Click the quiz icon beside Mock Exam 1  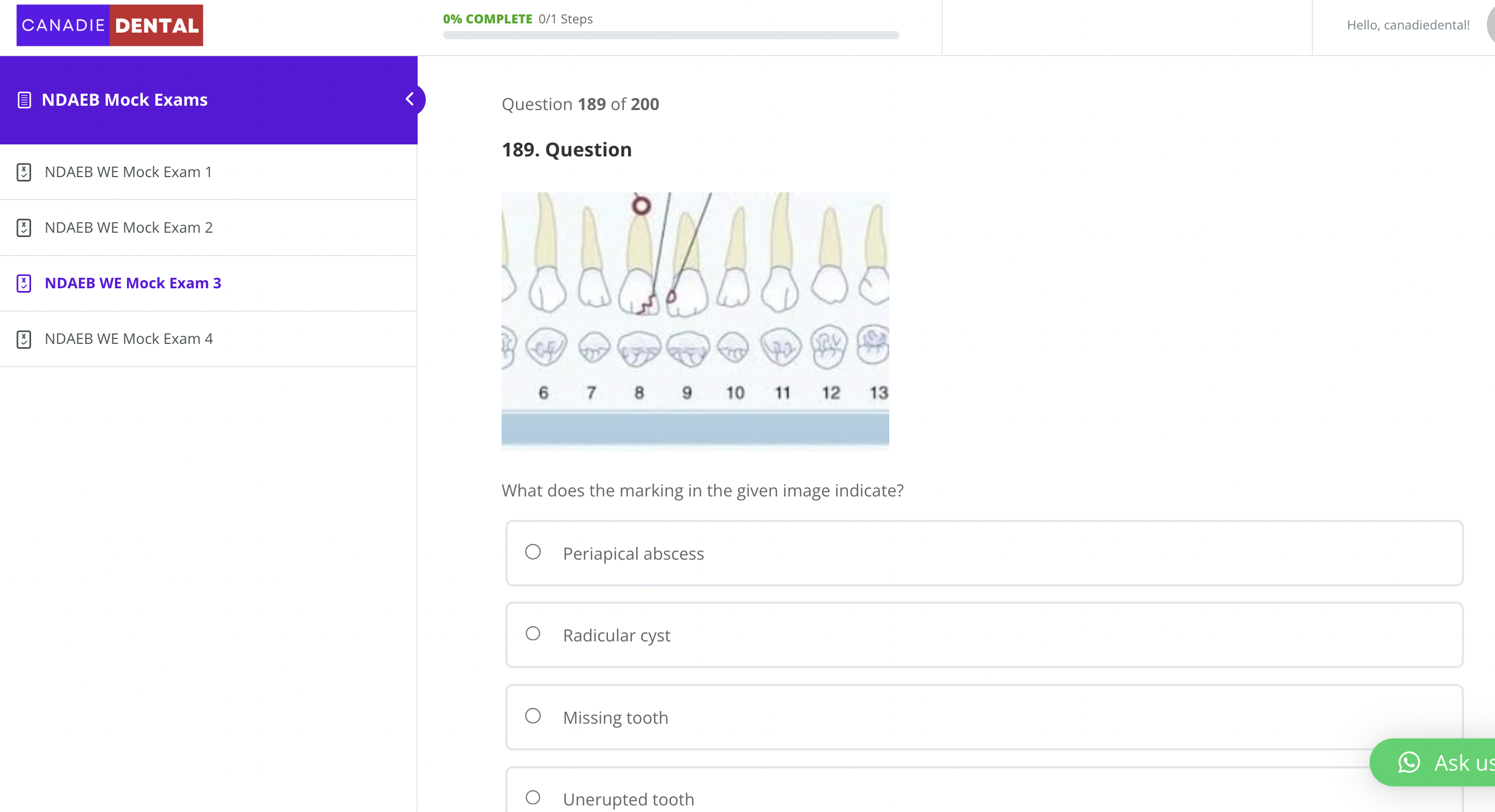click(24, 172)
